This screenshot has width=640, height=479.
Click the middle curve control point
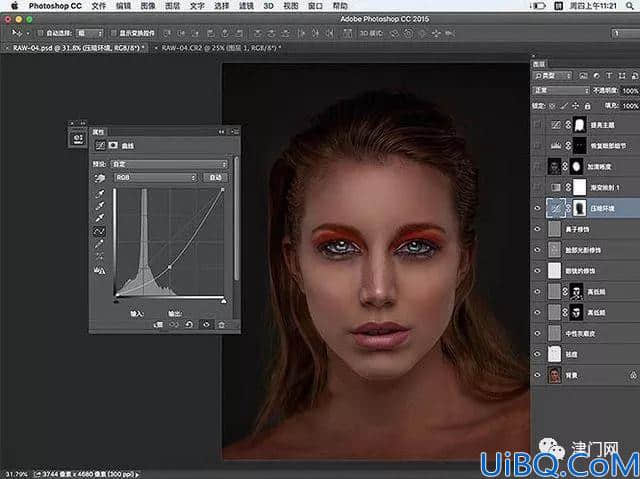(169, 267)
